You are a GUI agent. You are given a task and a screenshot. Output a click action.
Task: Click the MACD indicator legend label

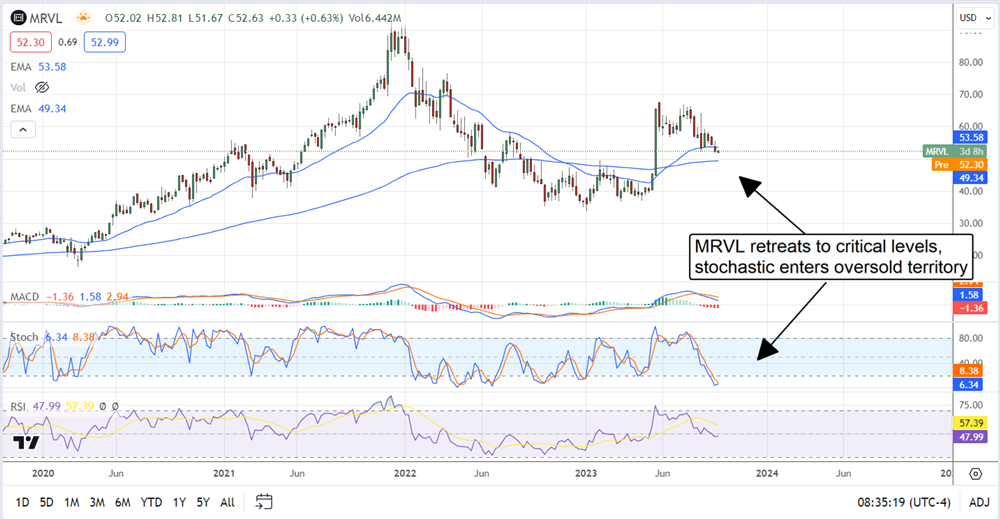[25, 296]
